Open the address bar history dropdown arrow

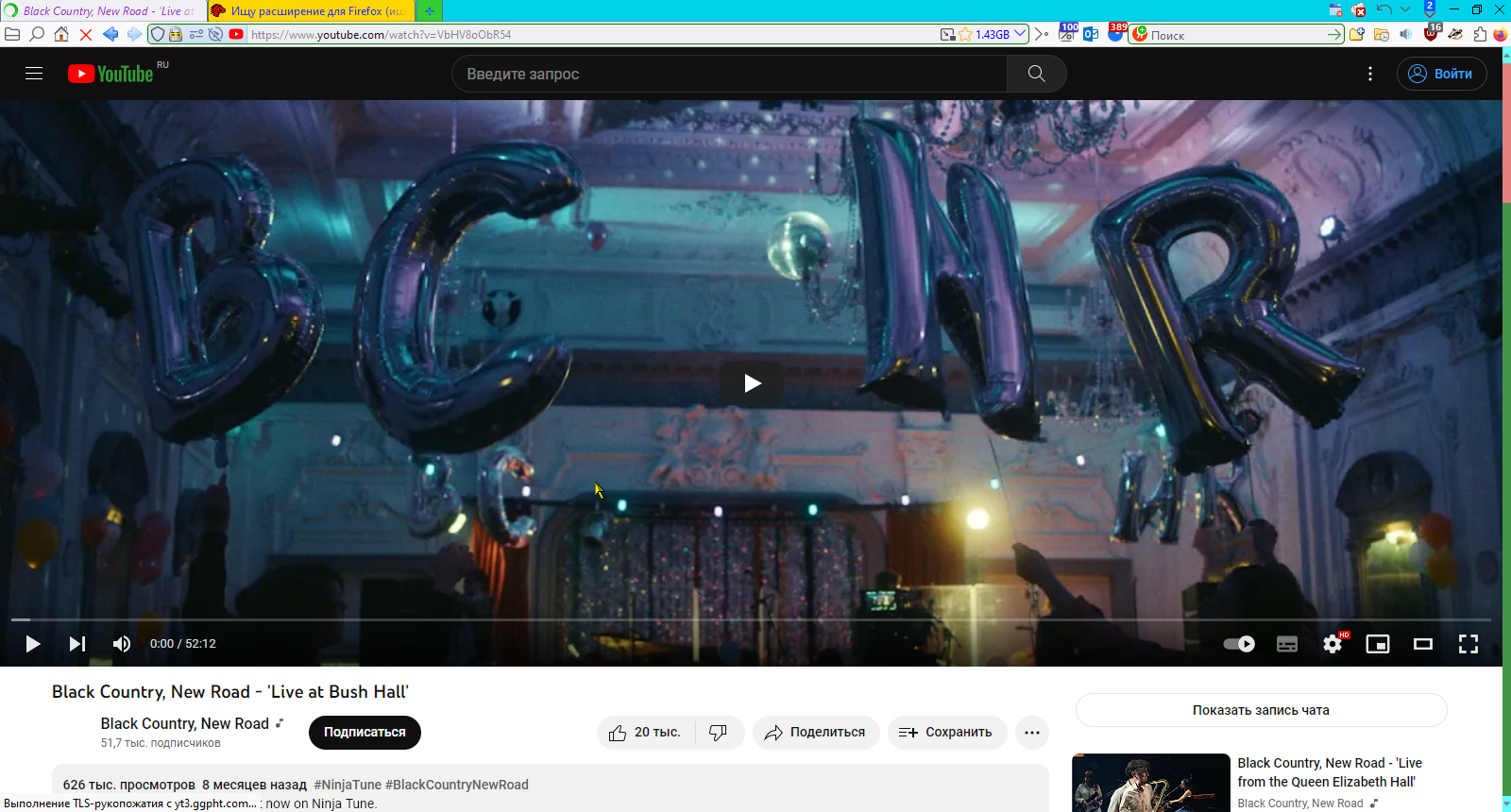[1020, 34]
